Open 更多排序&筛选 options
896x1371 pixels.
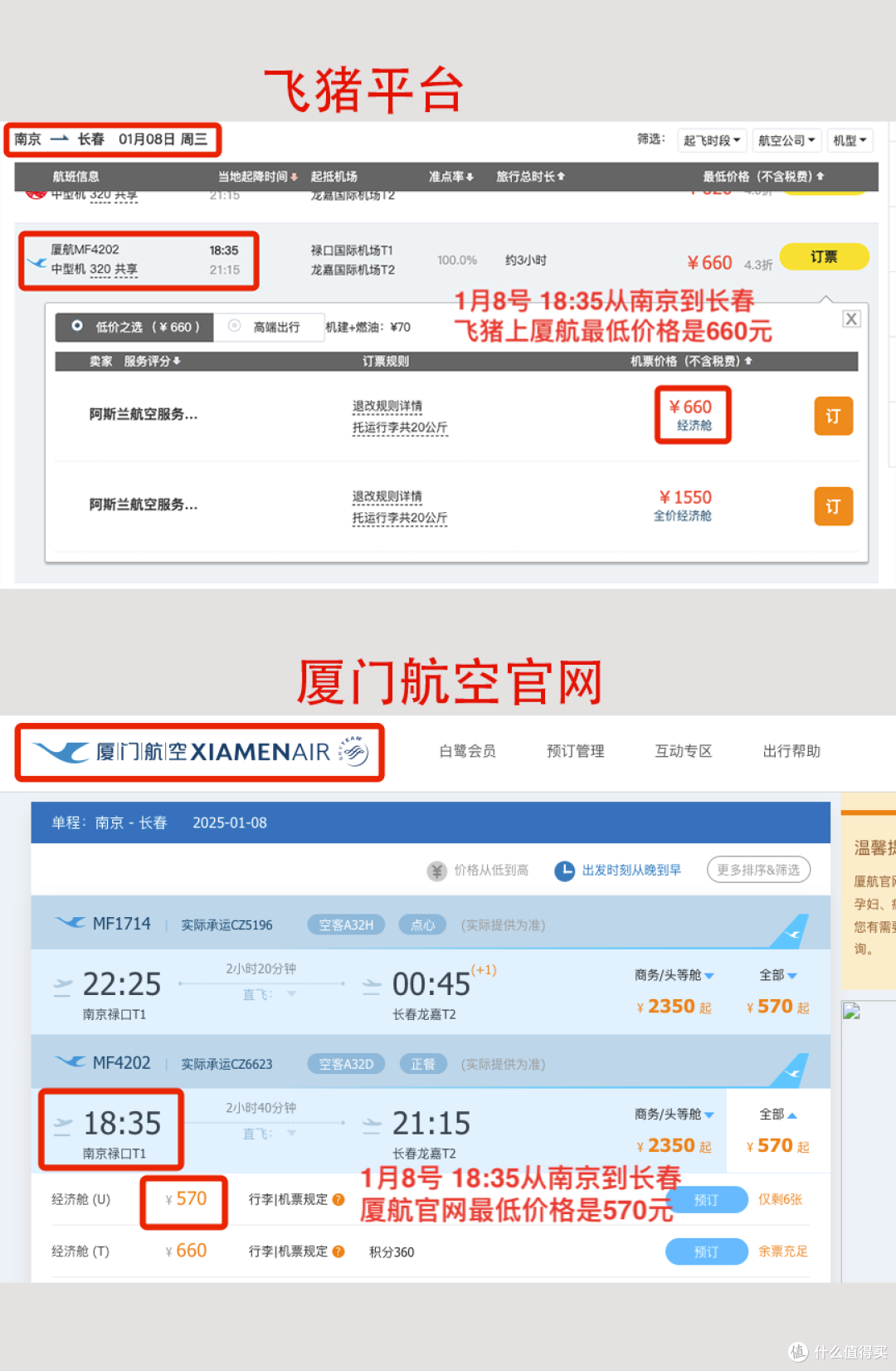point(758,870)
